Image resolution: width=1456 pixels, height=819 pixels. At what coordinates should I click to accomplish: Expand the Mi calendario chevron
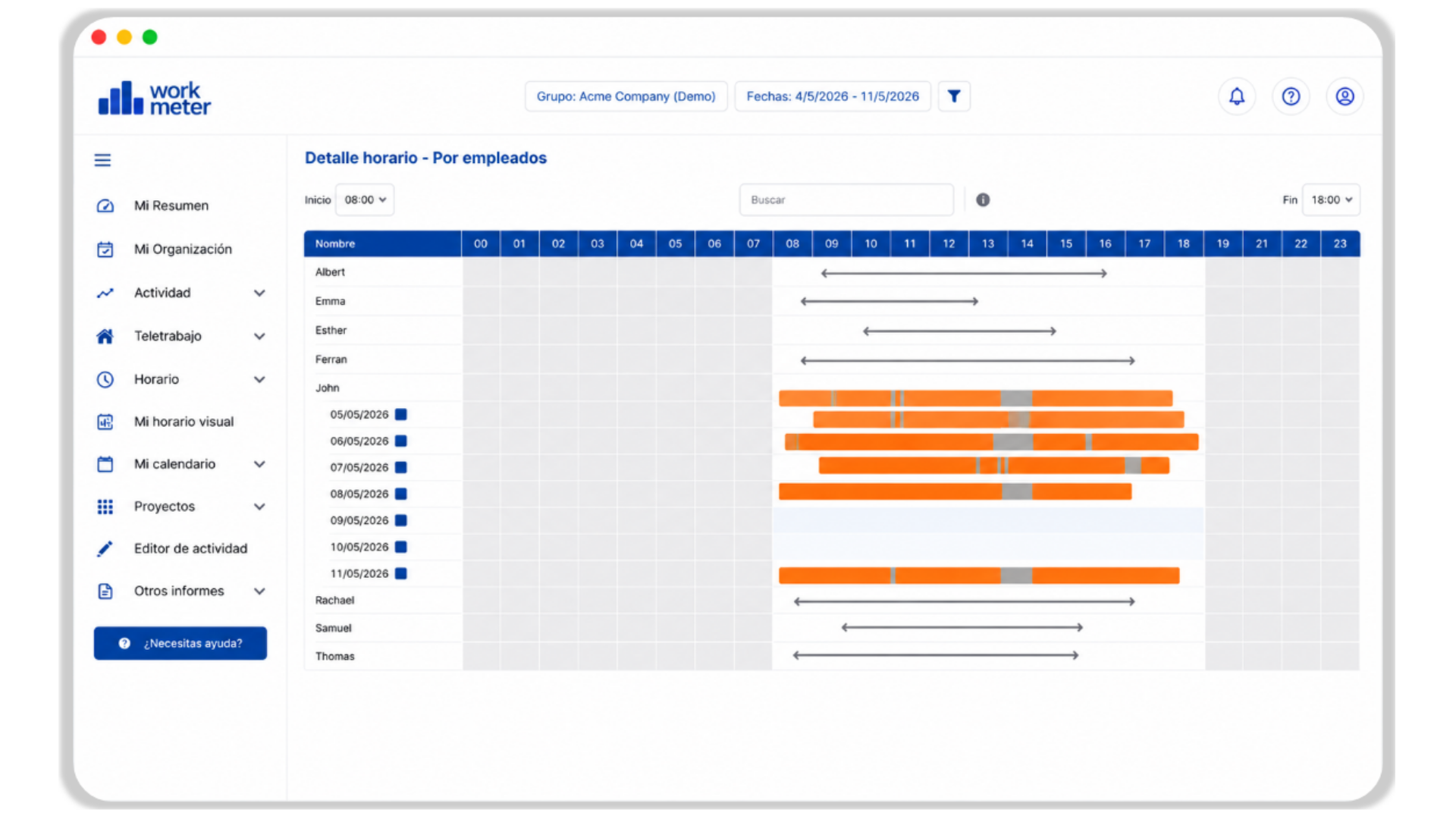coord(259,464)
